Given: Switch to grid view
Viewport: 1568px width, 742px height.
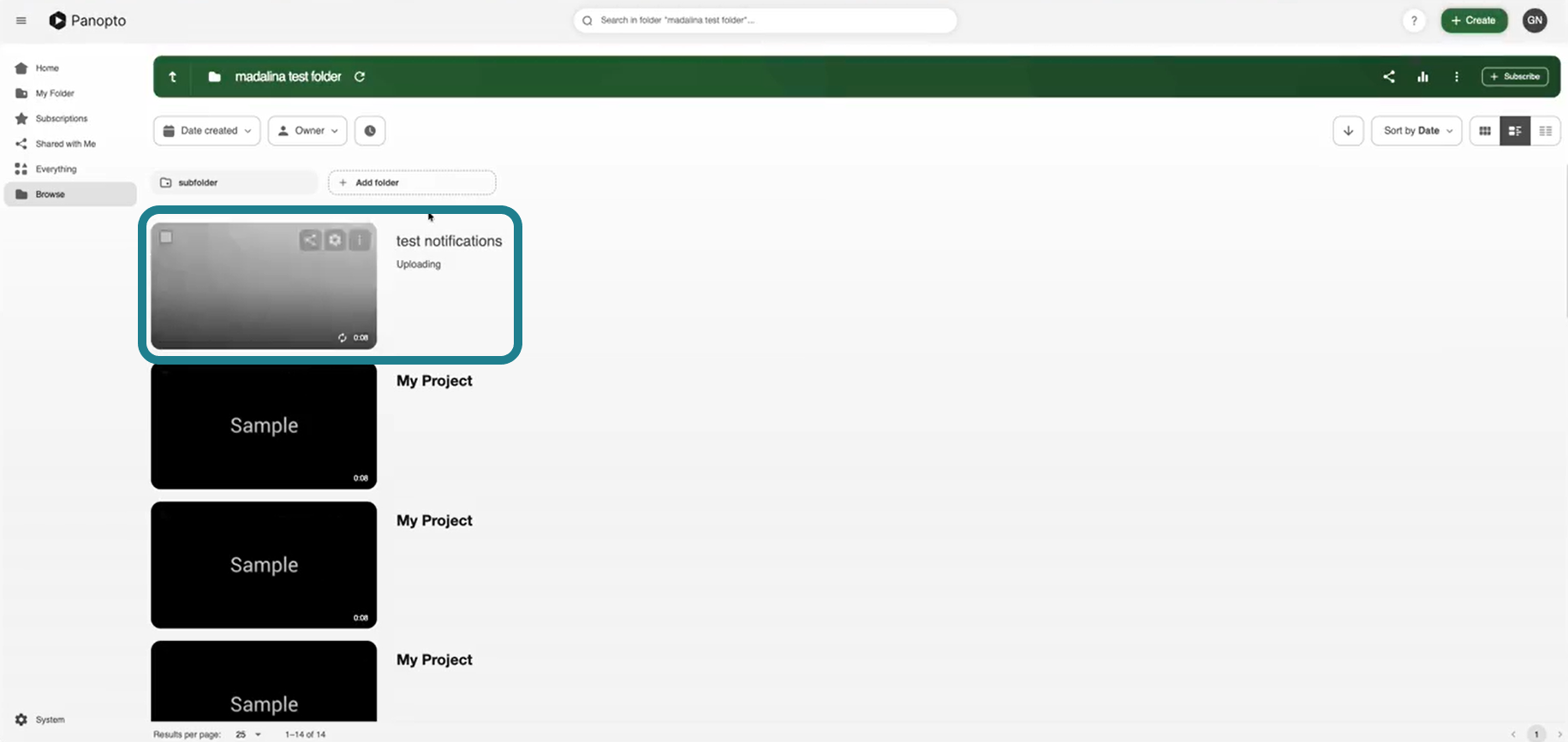Looking at the screenshot, I should (1485, 131).
